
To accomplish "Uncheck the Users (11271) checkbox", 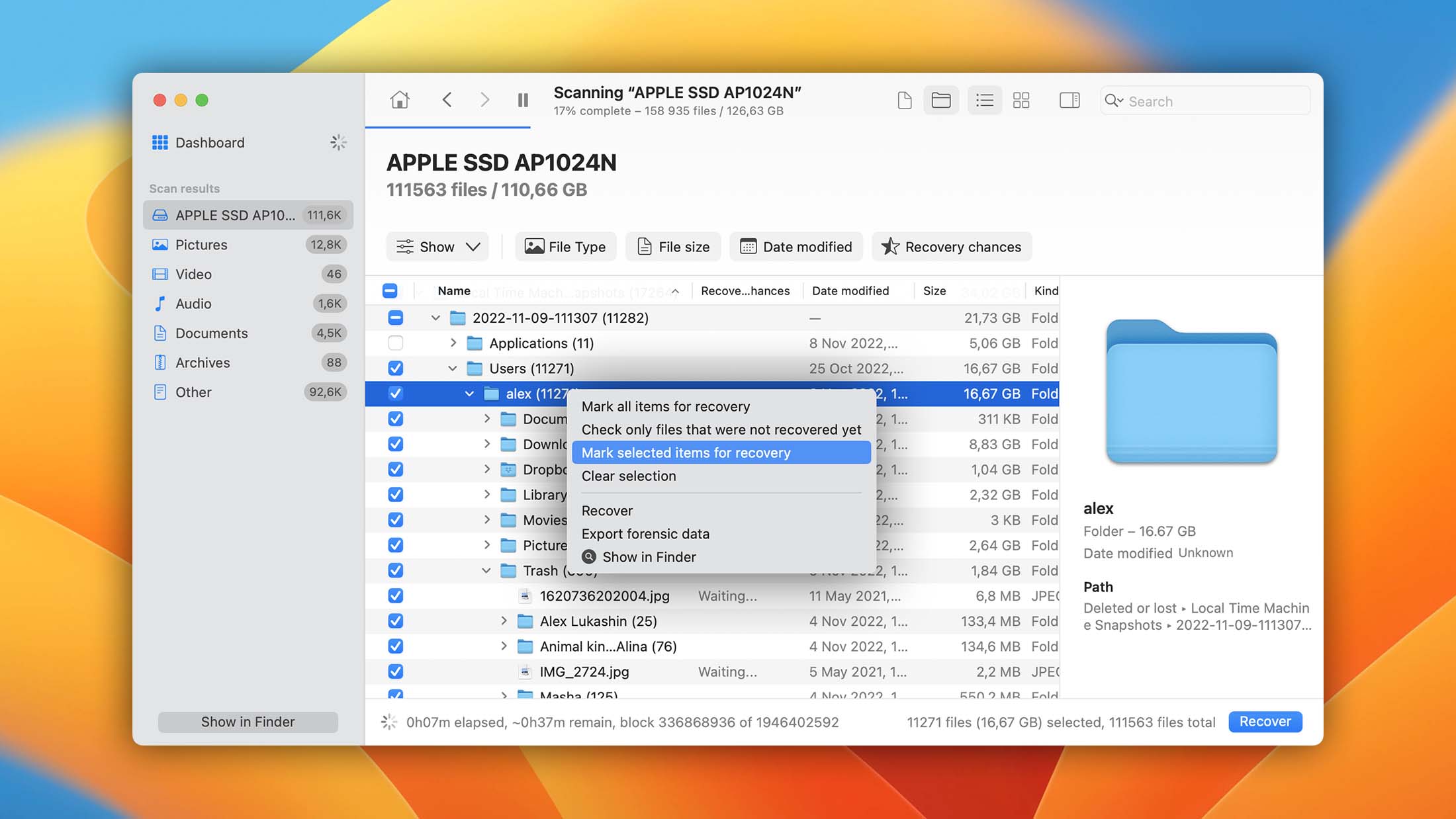I will pos(395,368).
